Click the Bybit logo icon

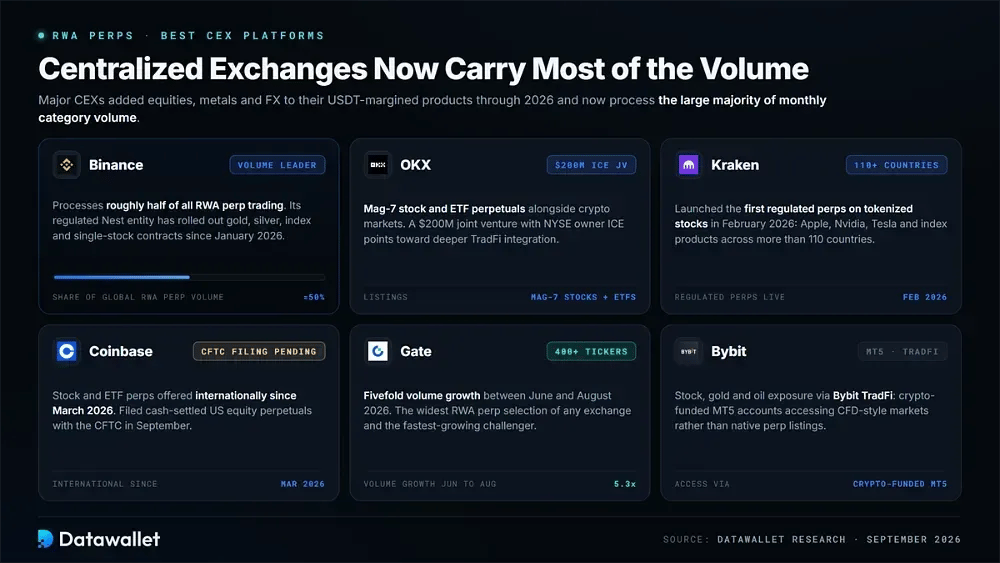(689, 351)
